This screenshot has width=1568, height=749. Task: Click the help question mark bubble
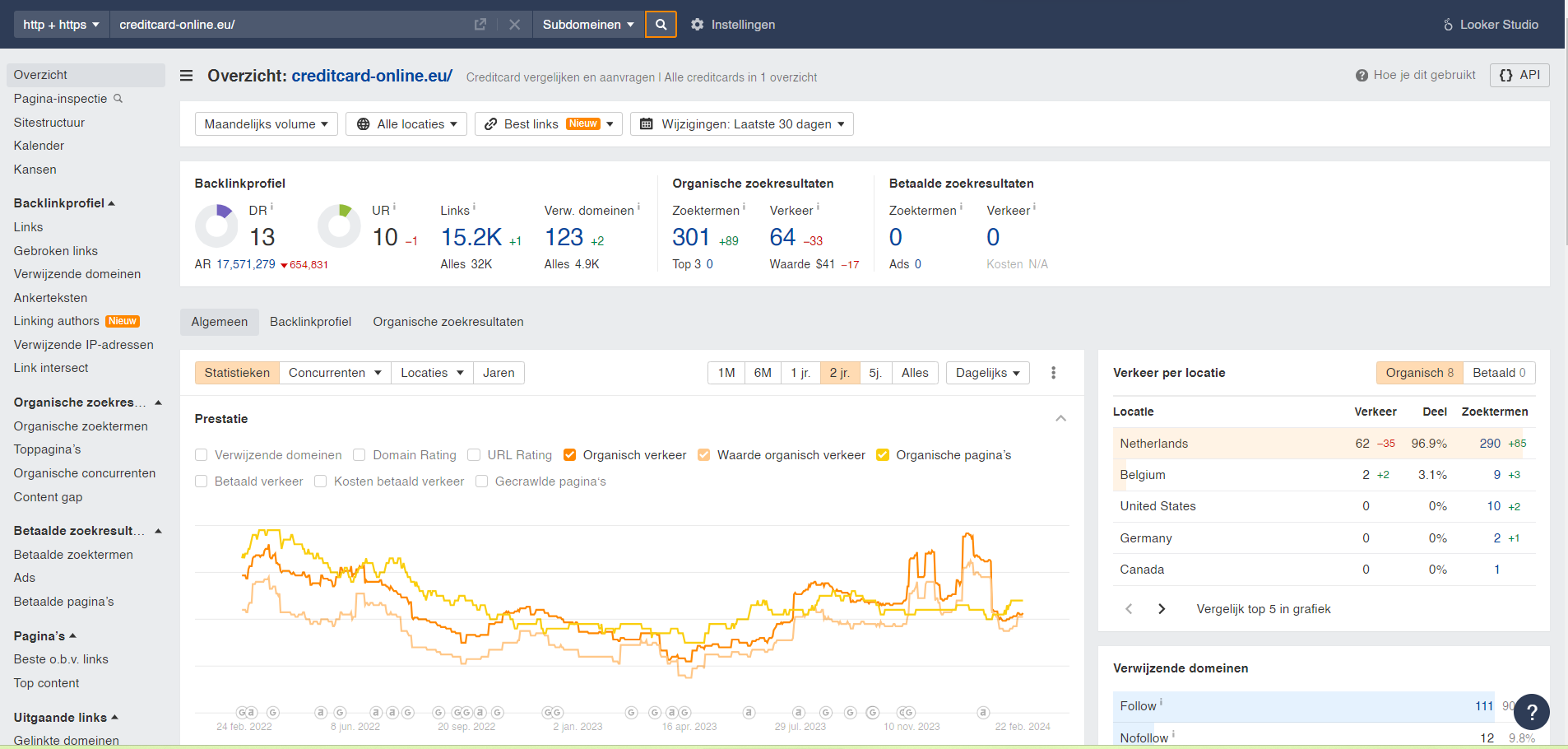(x=1532, y=713)
